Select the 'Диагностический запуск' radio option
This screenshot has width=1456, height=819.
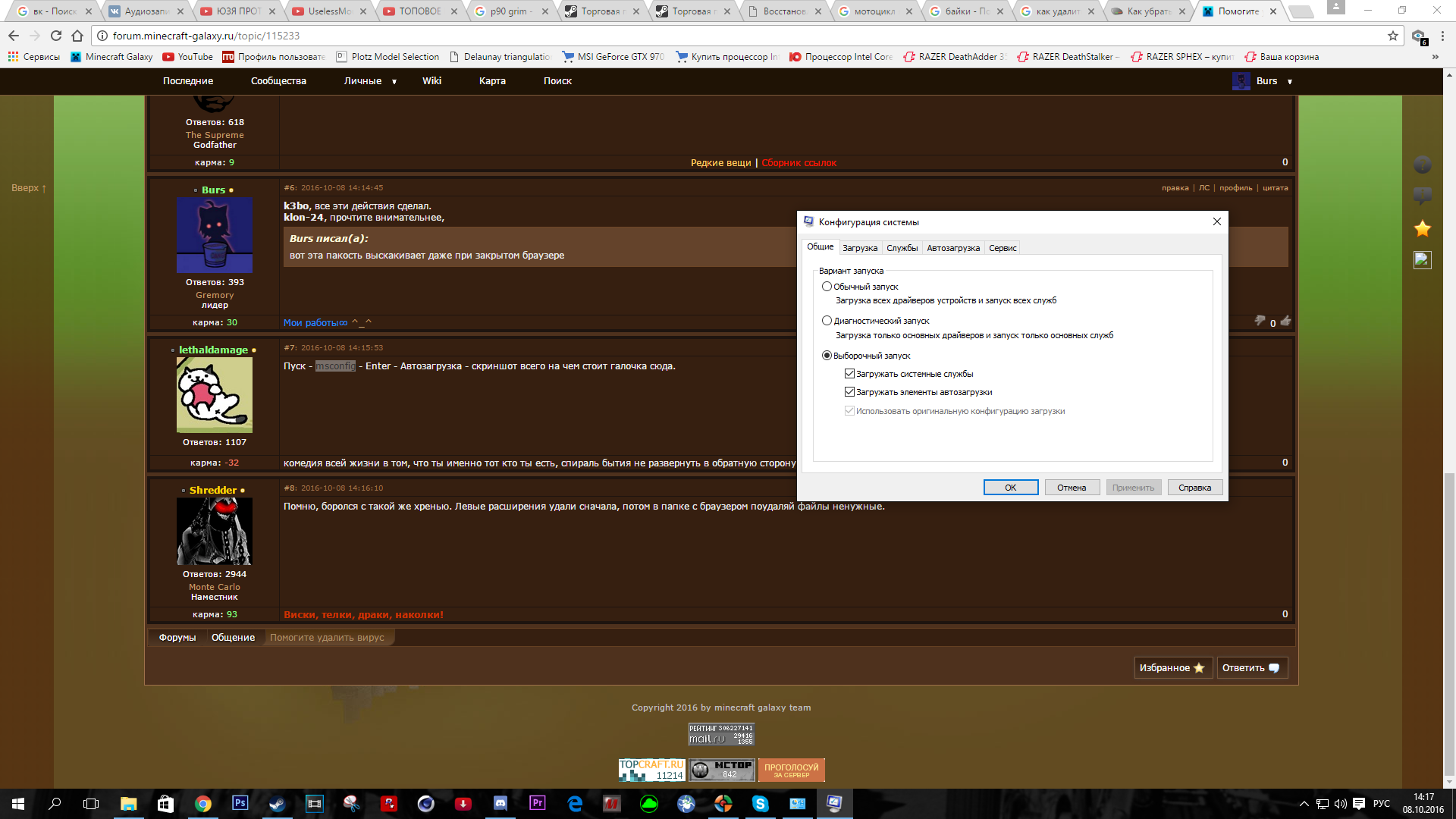pyautogui.click(x=827, y=321)
